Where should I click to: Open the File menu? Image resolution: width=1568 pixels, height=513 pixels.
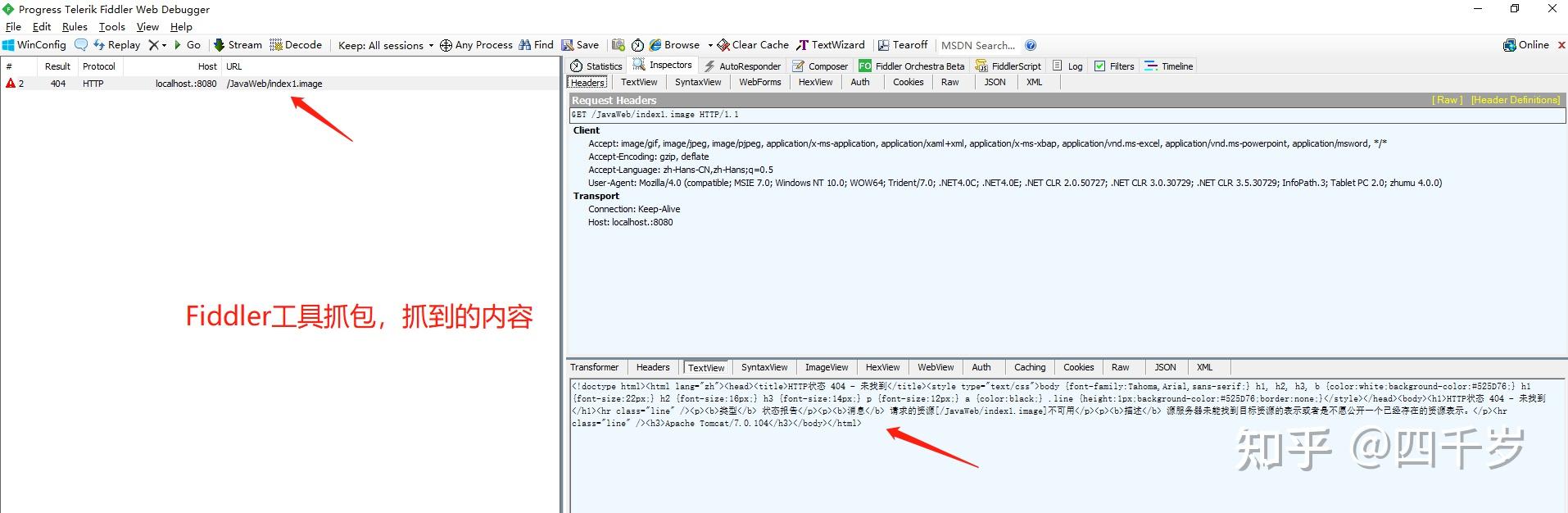pos(13,27)
